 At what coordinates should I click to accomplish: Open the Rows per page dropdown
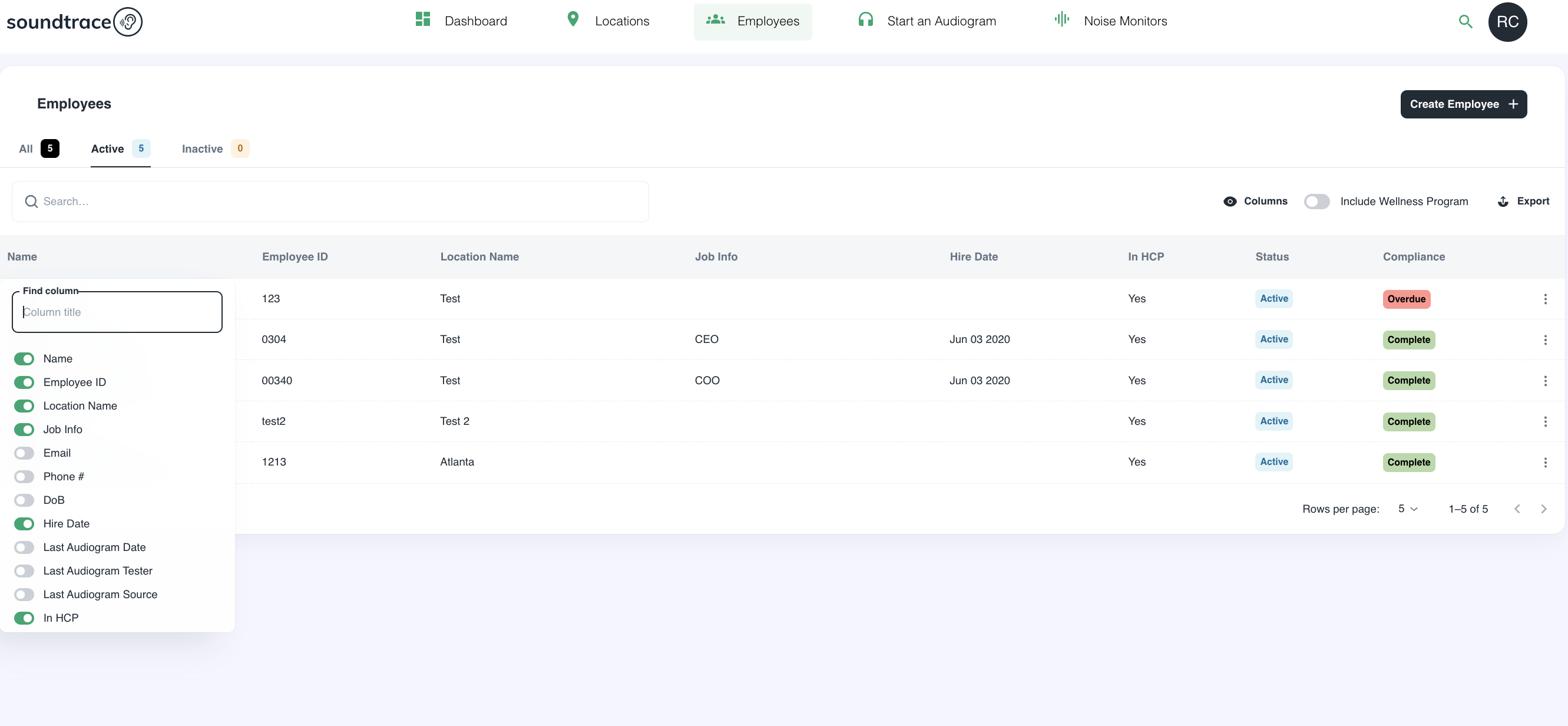tap(1407, 509)
